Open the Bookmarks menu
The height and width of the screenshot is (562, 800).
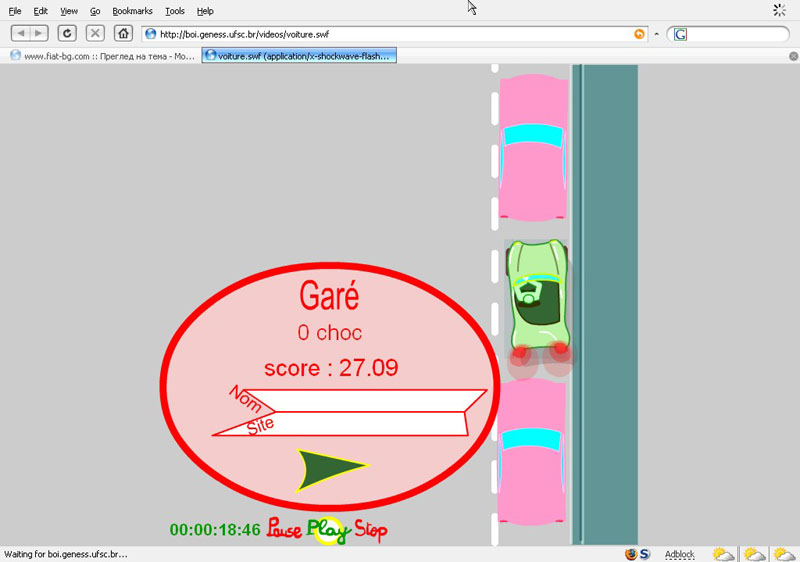132,11
